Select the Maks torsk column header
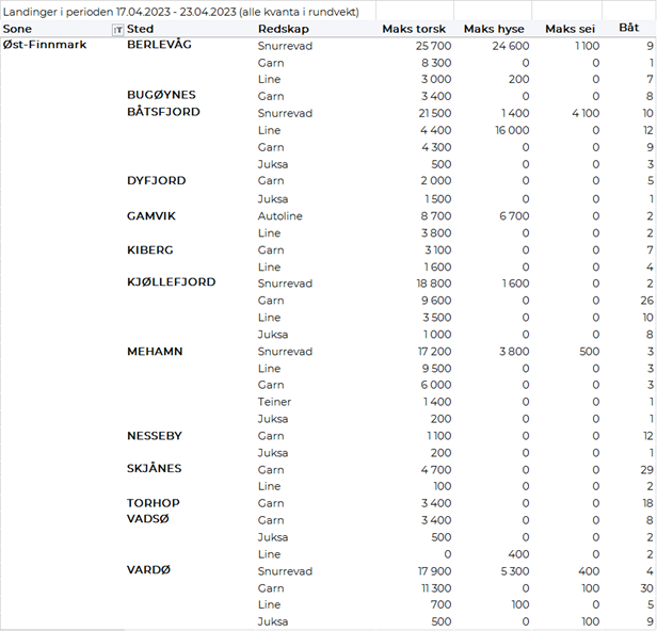The width and height of the screenshot is (657, 631). pos(414,30)
